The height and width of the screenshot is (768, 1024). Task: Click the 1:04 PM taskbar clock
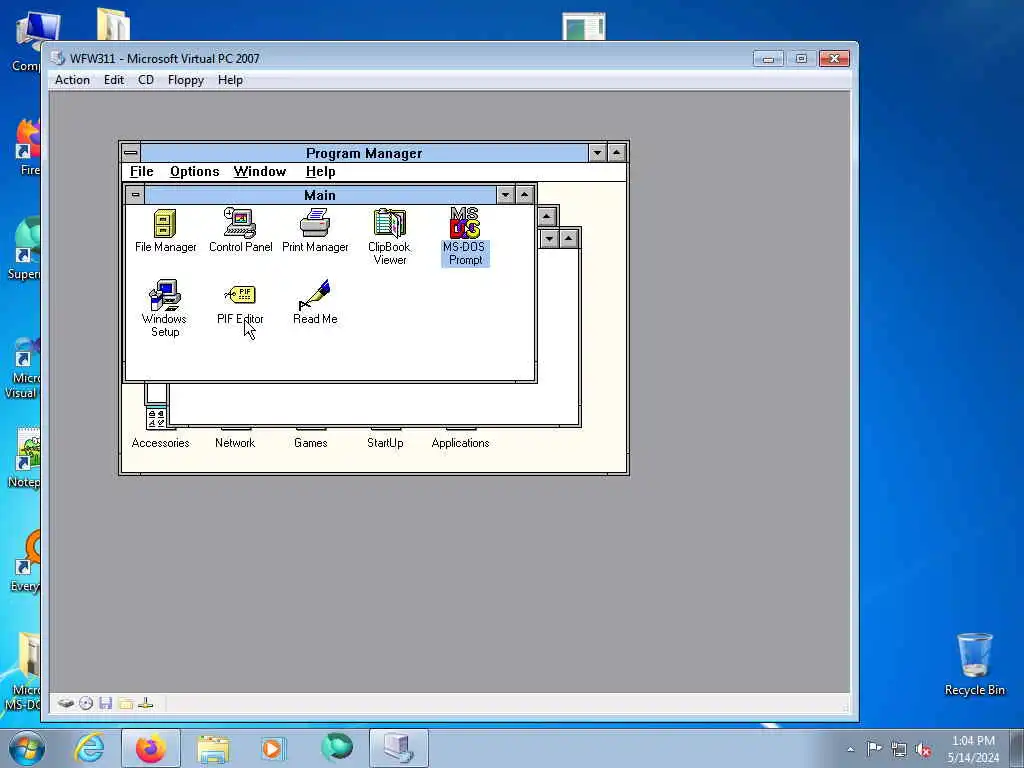pyautogui.click(x=973, y=741)
